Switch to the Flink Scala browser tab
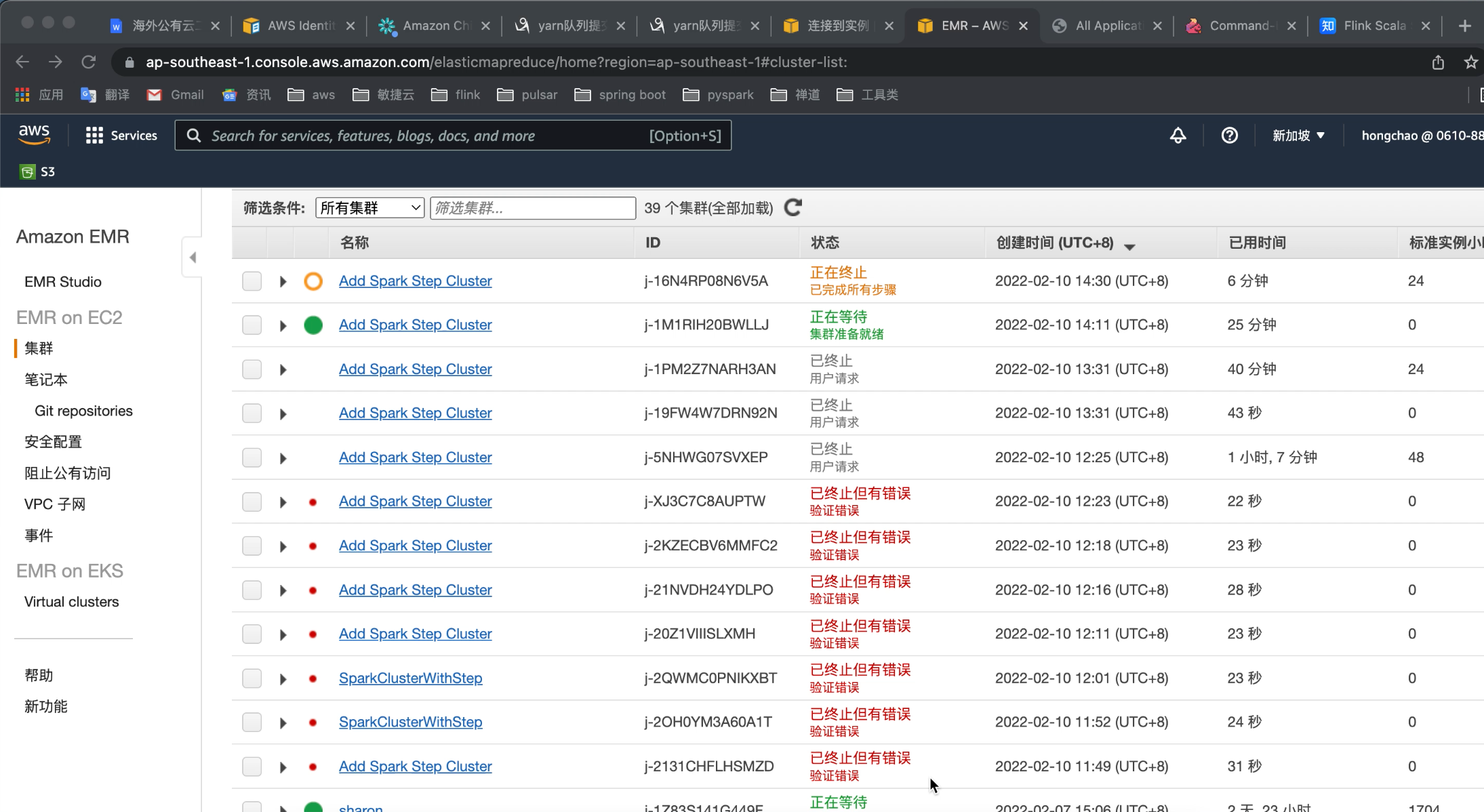1484x812 pixels. coord(1374,26)
